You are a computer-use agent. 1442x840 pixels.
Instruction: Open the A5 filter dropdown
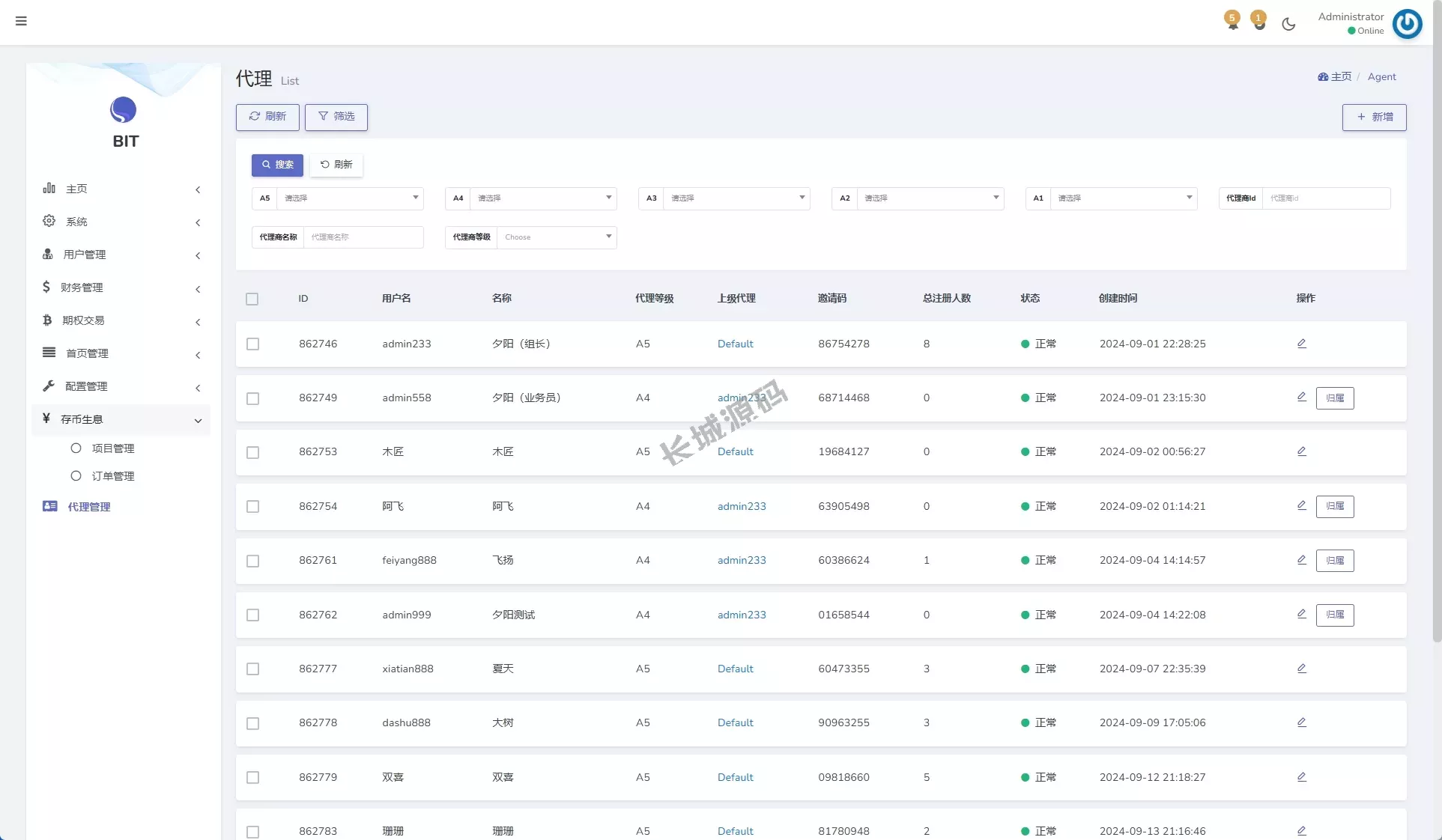[350, 198]
